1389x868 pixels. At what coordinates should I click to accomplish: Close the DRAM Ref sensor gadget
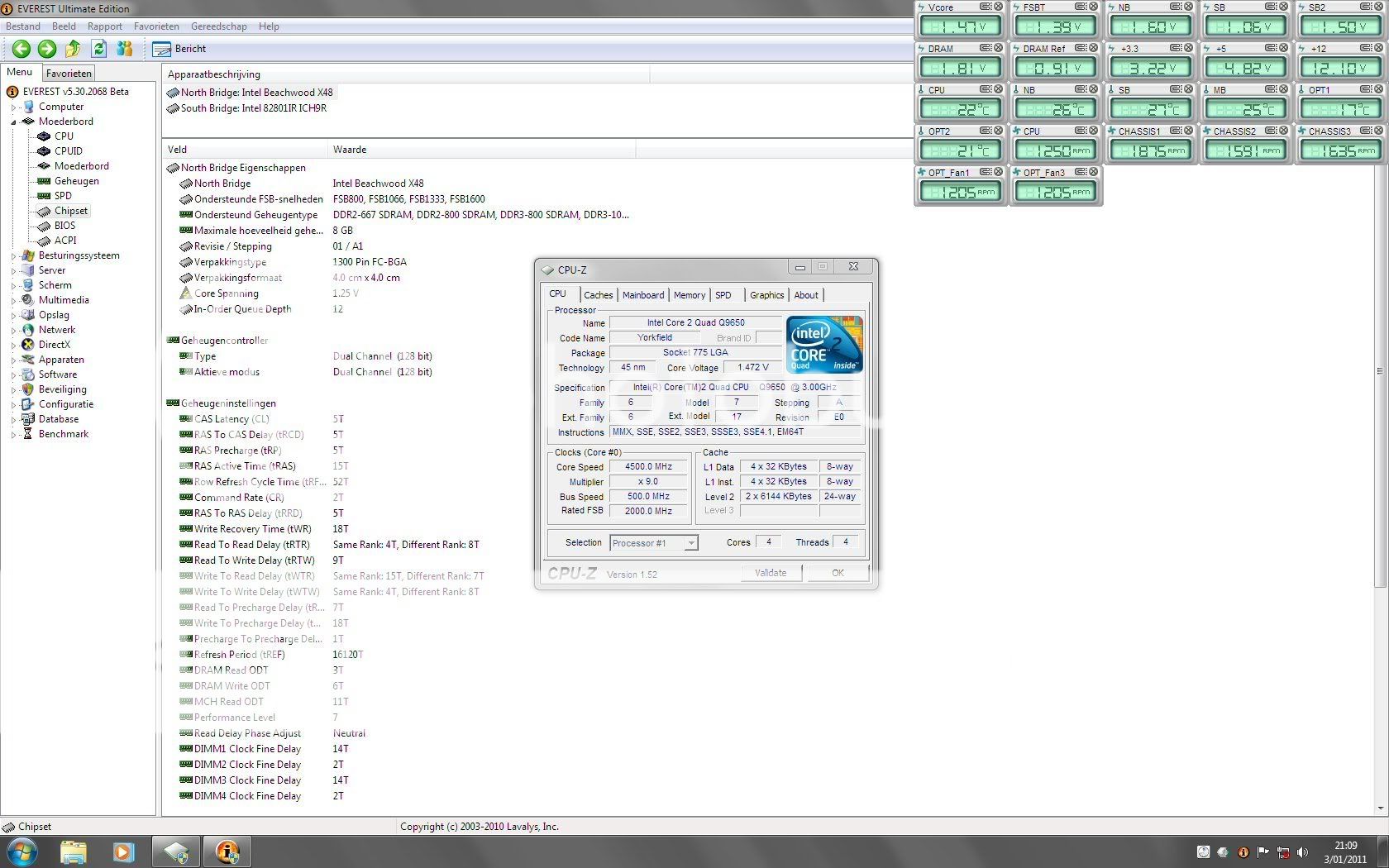click(1093, 48)
